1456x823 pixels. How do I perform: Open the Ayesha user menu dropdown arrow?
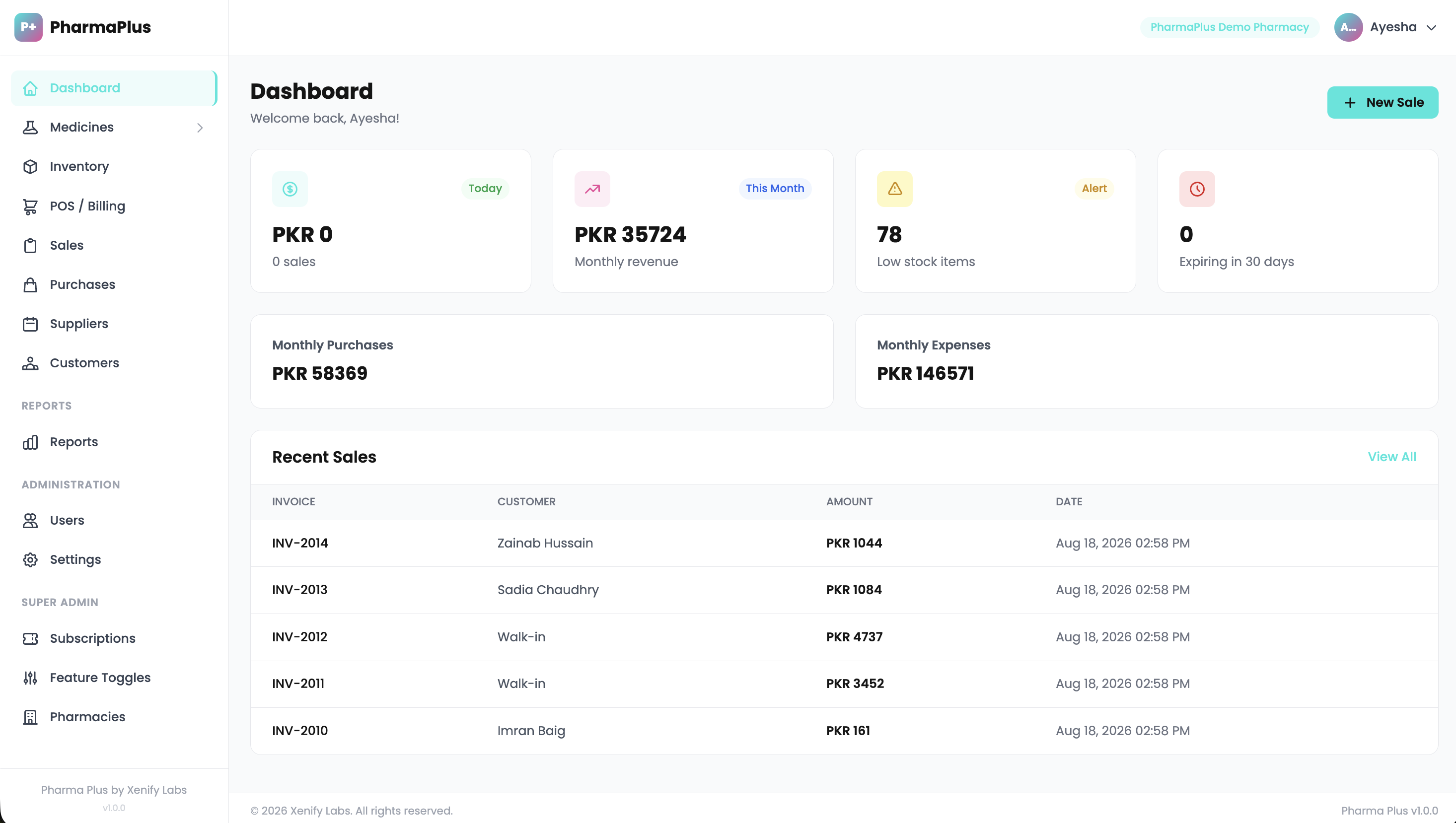pyautogui.click(x=1431, y=28)
